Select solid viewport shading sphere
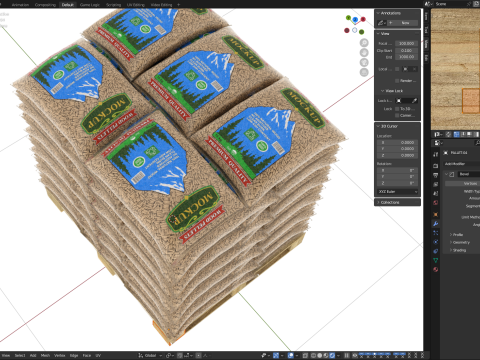480x360 pixels. pos(320,355)
